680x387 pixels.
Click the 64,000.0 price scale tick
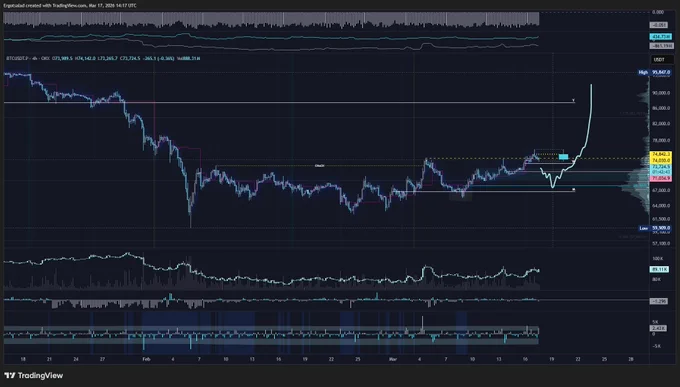click(x=661, y=205)
